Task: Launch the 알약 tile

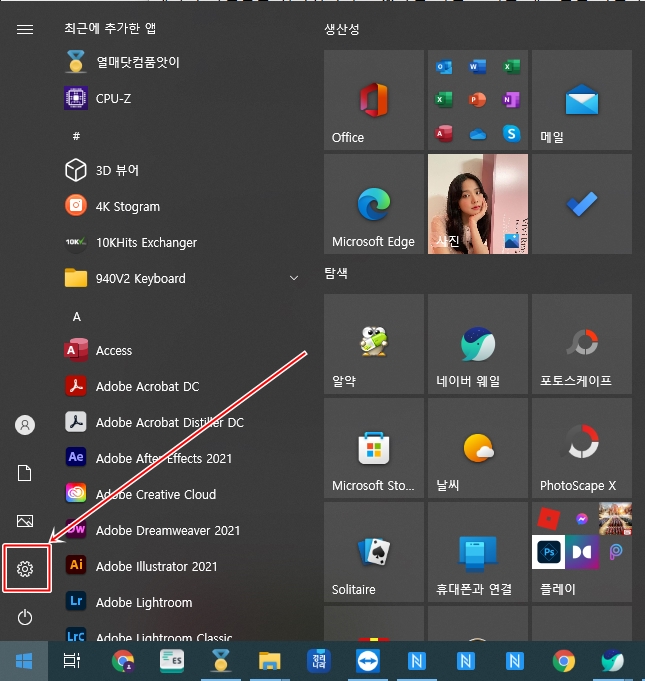Action: pyautogui.click(x=374, y=344)
